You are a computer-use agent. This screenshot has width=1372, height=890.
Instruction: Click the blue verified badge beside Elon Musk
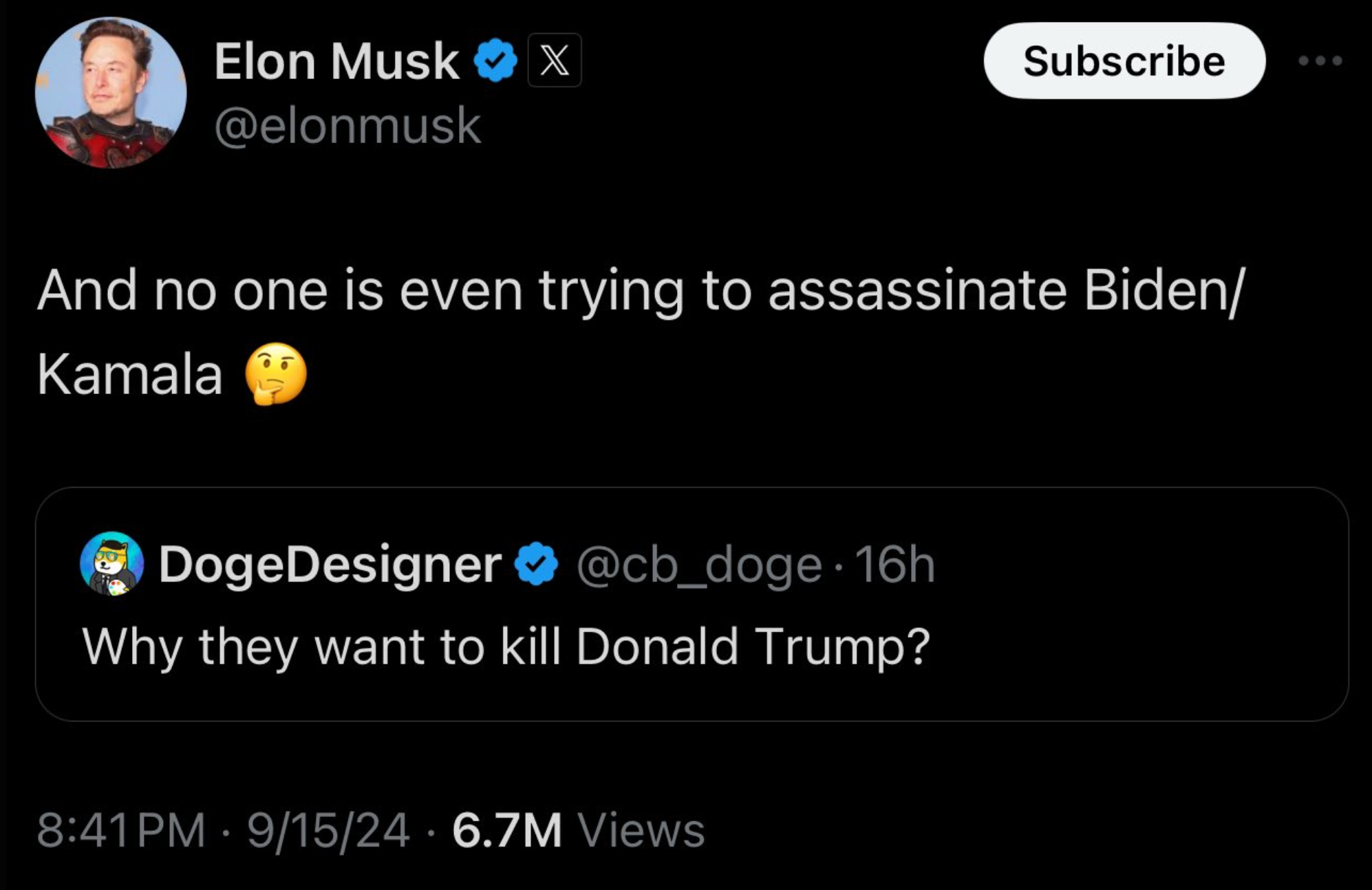coord(495,61)
